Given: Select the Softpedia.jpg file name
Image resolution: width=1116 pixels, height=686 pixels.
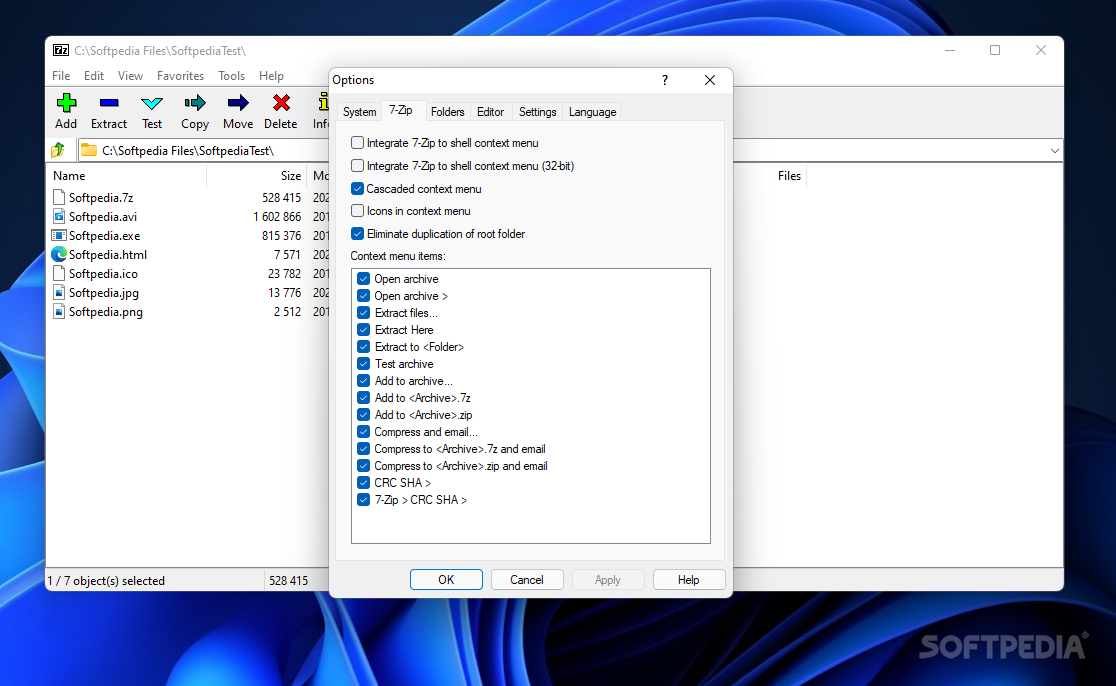Looking at the screenshot, I should (104, 292).
